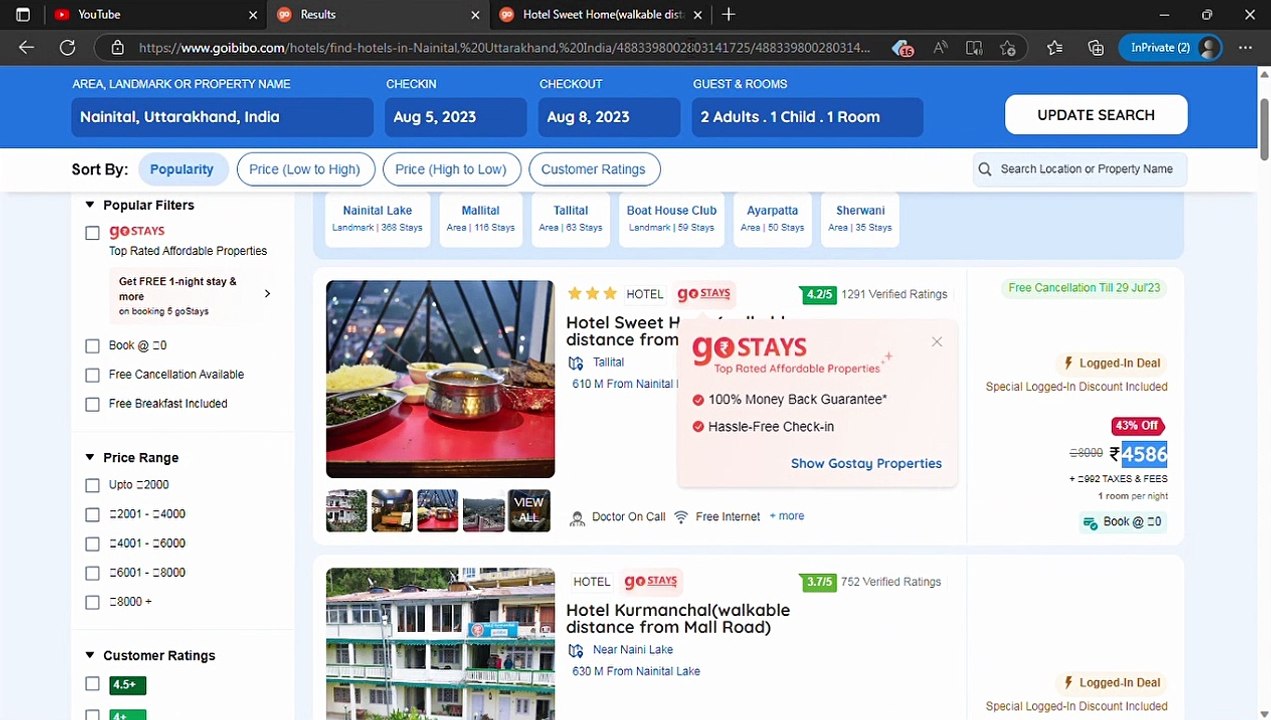This screenshot has height=720, width=1271.
Task: Click Search Location or Property Name box
Action: [1080, 169]
